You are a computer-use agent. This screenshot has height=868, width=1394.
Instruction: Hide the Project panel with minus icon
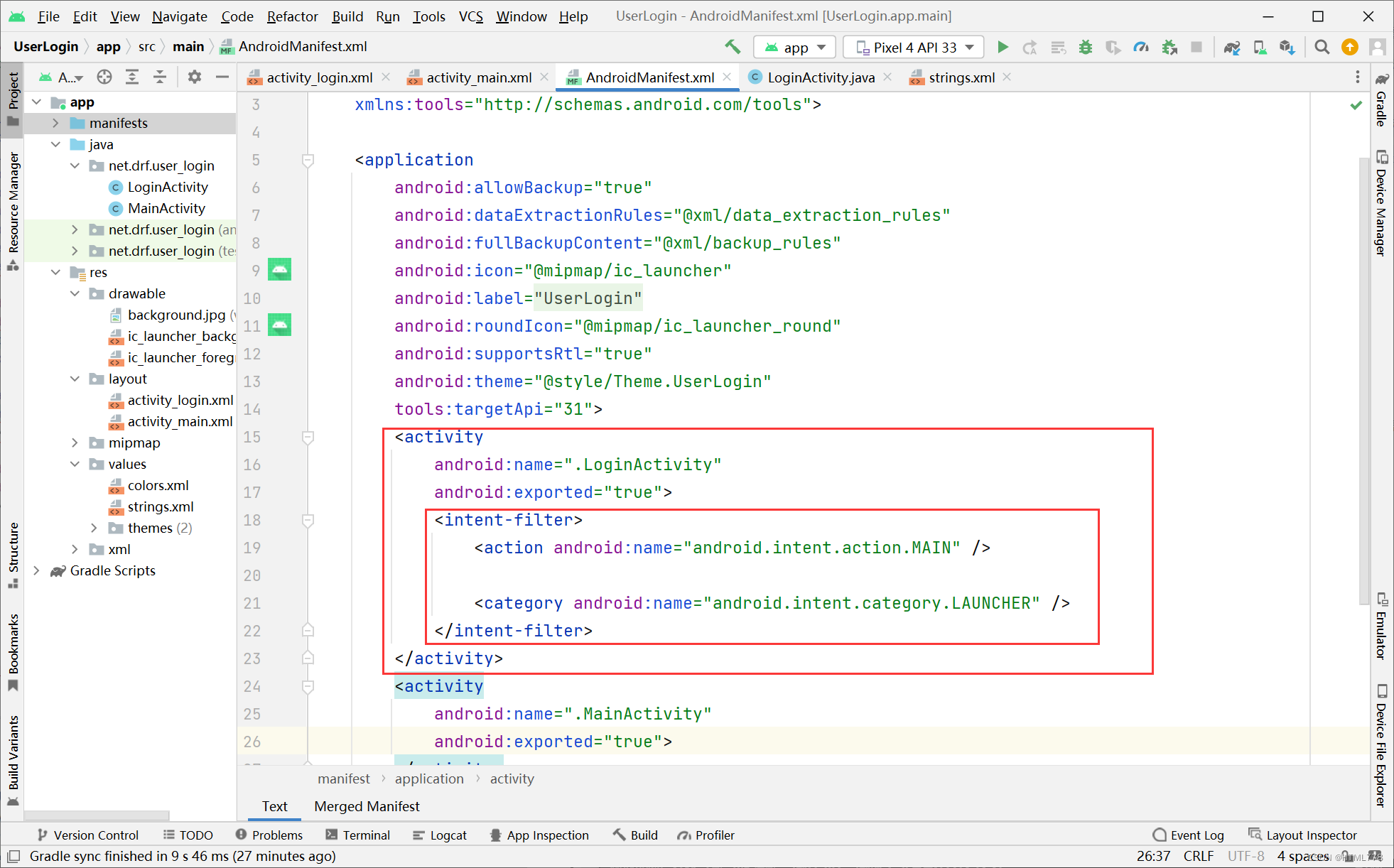[222, 77]
